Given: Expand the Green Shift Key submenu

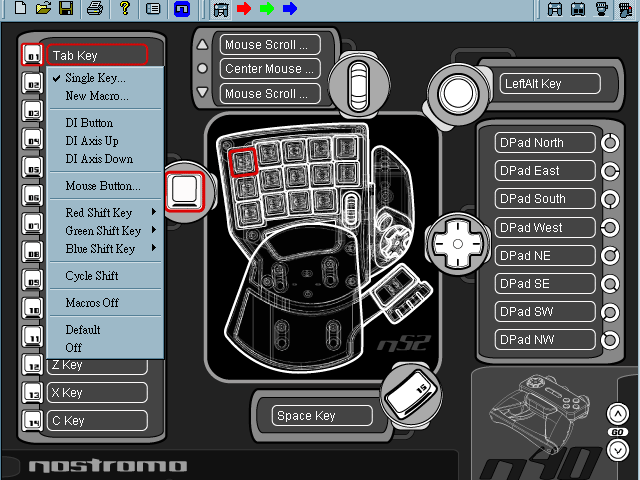Looking at the screenshot, I should 106,231.
